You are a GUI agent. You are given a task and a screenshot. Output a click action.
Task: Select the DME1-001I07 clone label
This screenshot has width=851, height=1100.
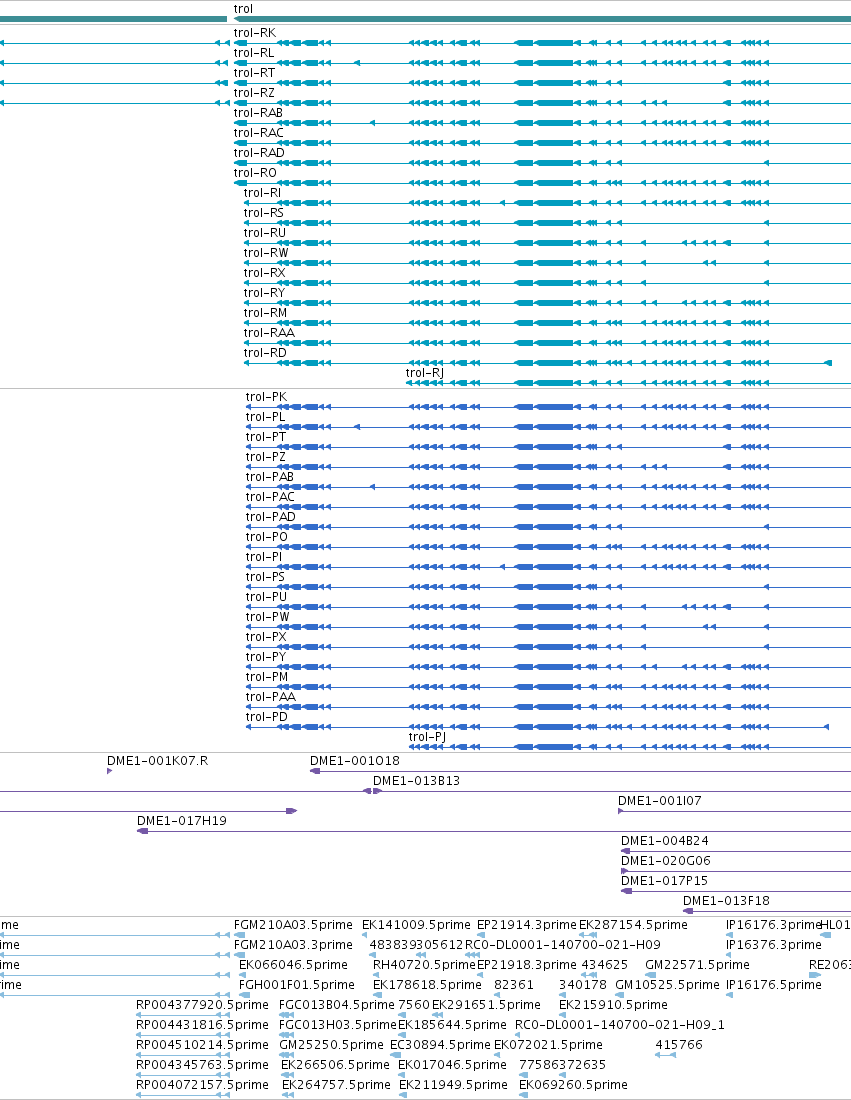(659, 800)
